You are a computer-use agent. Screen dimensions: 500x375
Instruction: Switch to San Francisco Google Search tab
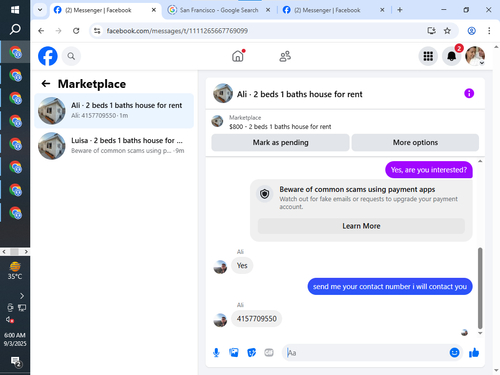(x=219, y=10)
